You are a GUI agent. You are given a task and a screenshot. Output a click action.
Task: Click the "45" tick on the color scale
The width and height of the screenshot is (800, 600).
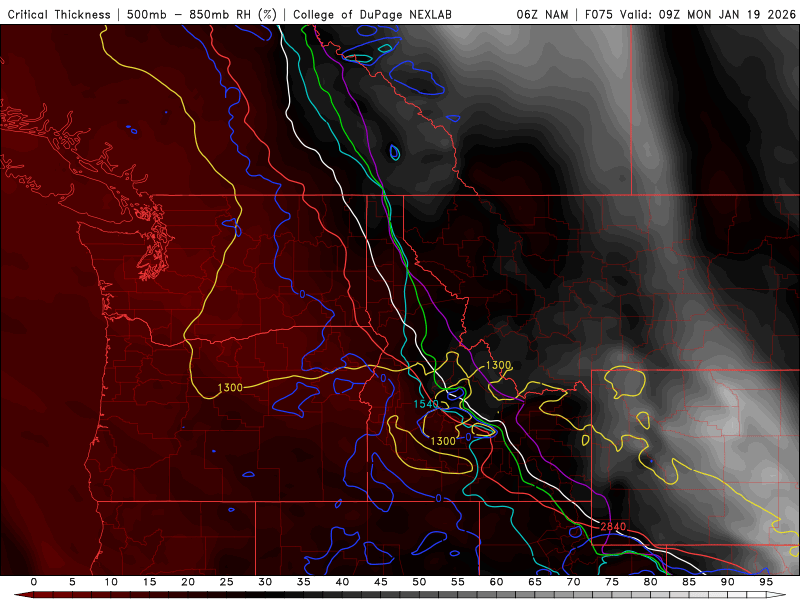tap(381, 582)
